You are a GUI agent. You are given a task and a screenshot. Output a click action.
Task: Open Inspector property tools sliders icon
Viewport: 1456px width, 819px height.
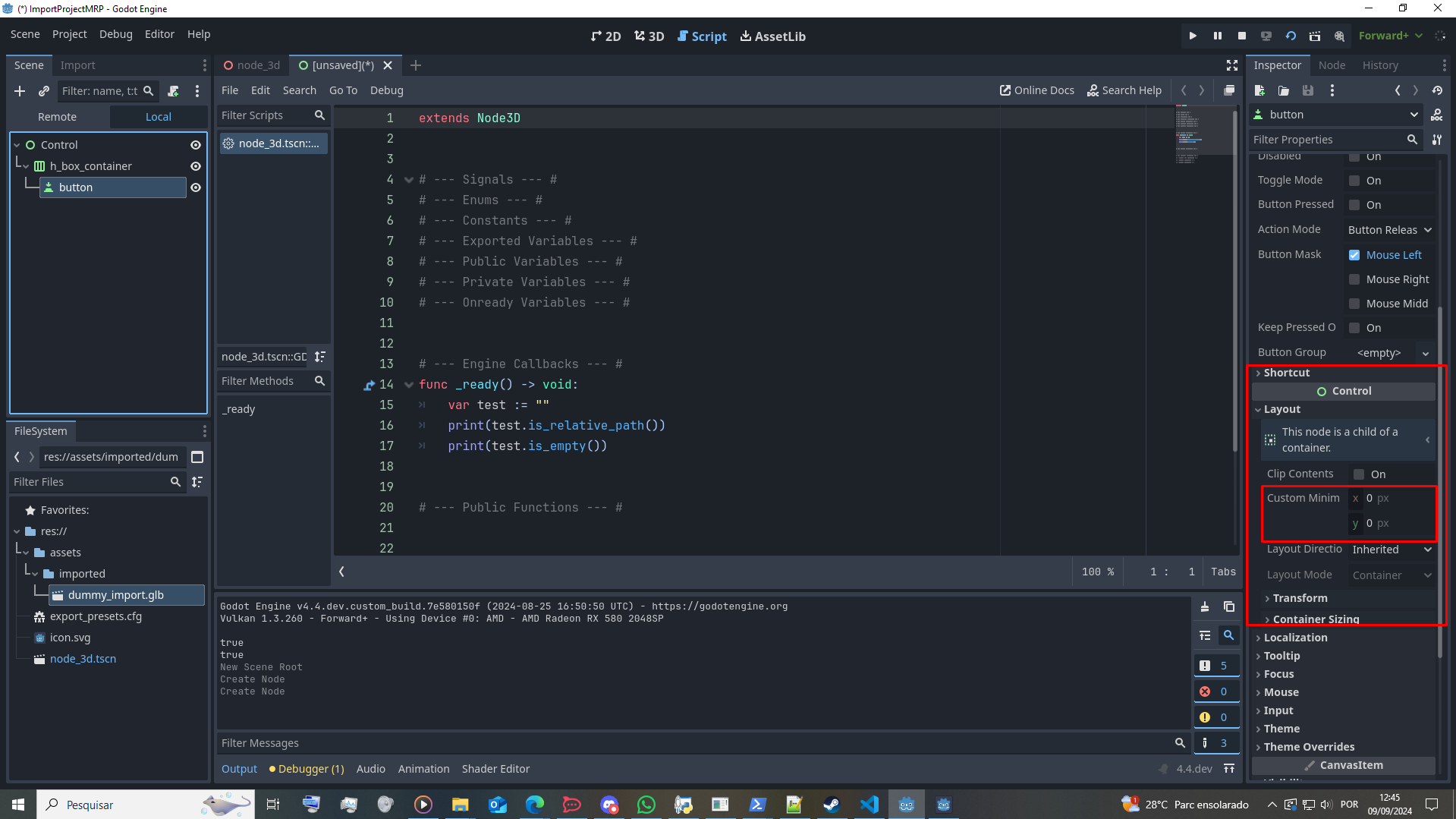(1437, 140)
